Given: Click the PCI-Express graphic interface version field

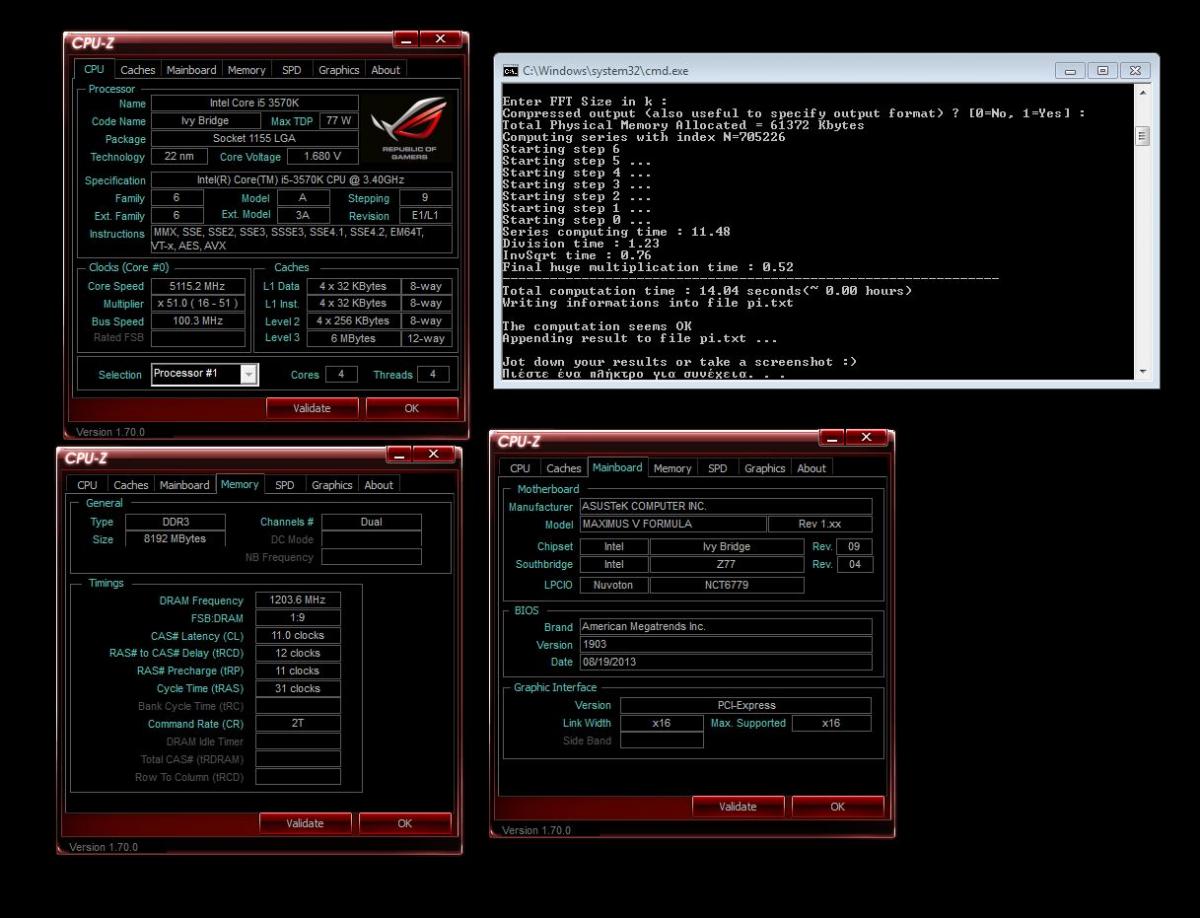Looking at the screenshot, I should [746, 705].
